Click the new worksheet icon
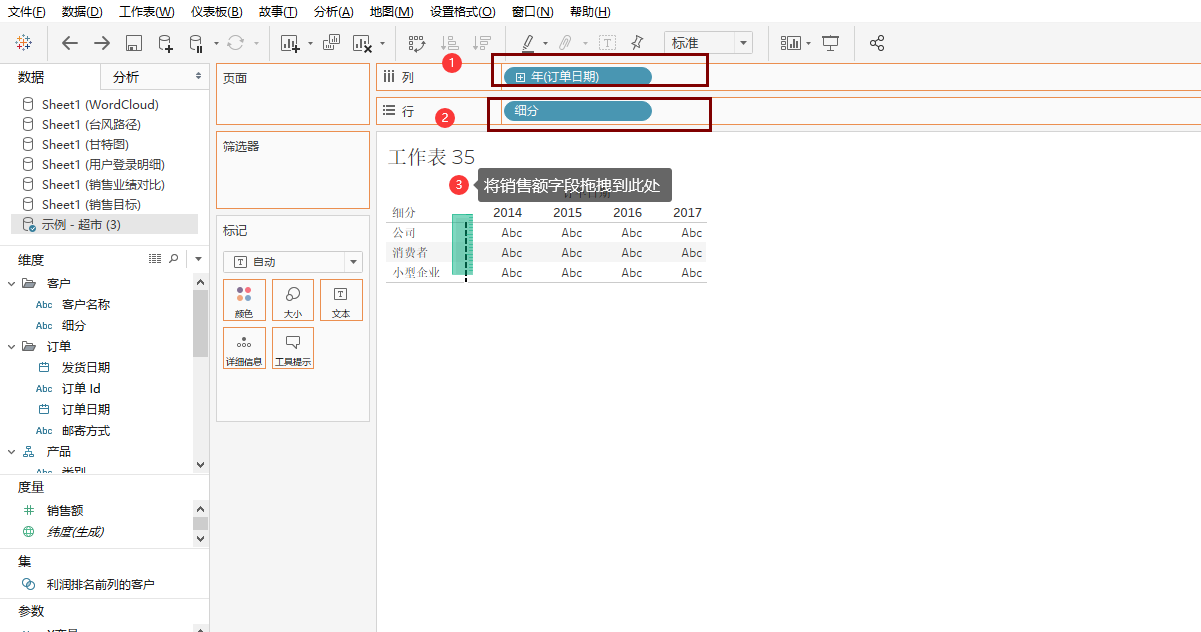Image resolution: width=1201 pixels, height=632 pixels. coord(290,43)
